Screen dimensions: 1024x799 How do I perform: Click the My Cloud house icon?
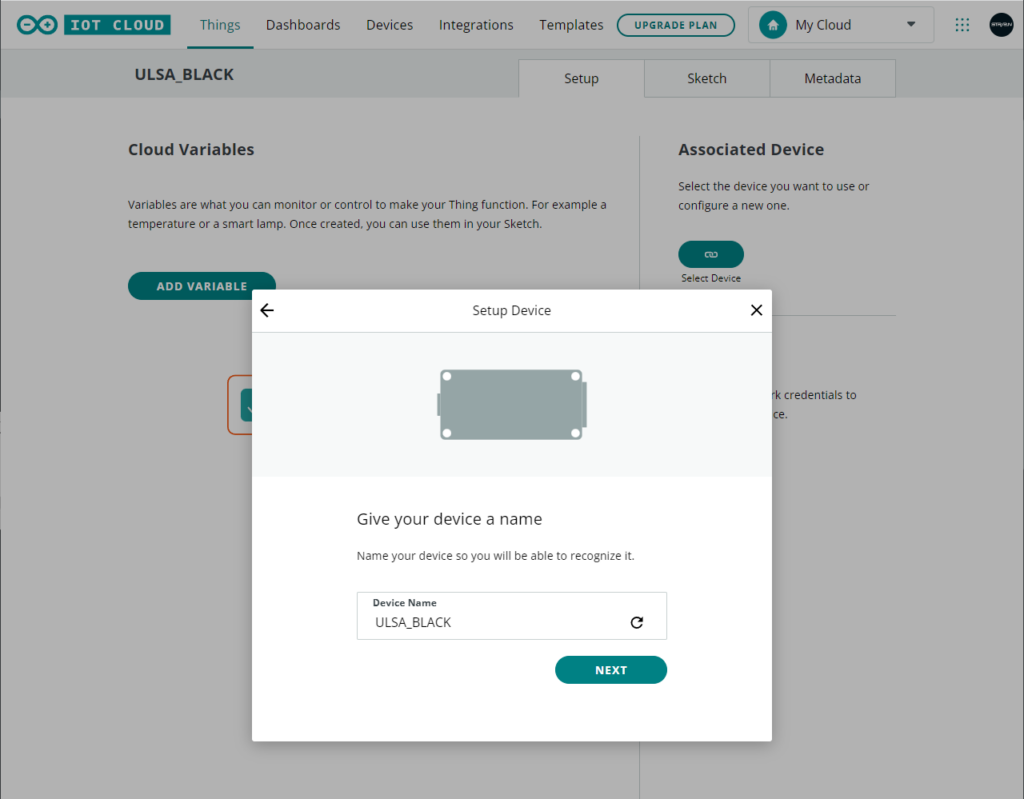click(x=772, y=25)
